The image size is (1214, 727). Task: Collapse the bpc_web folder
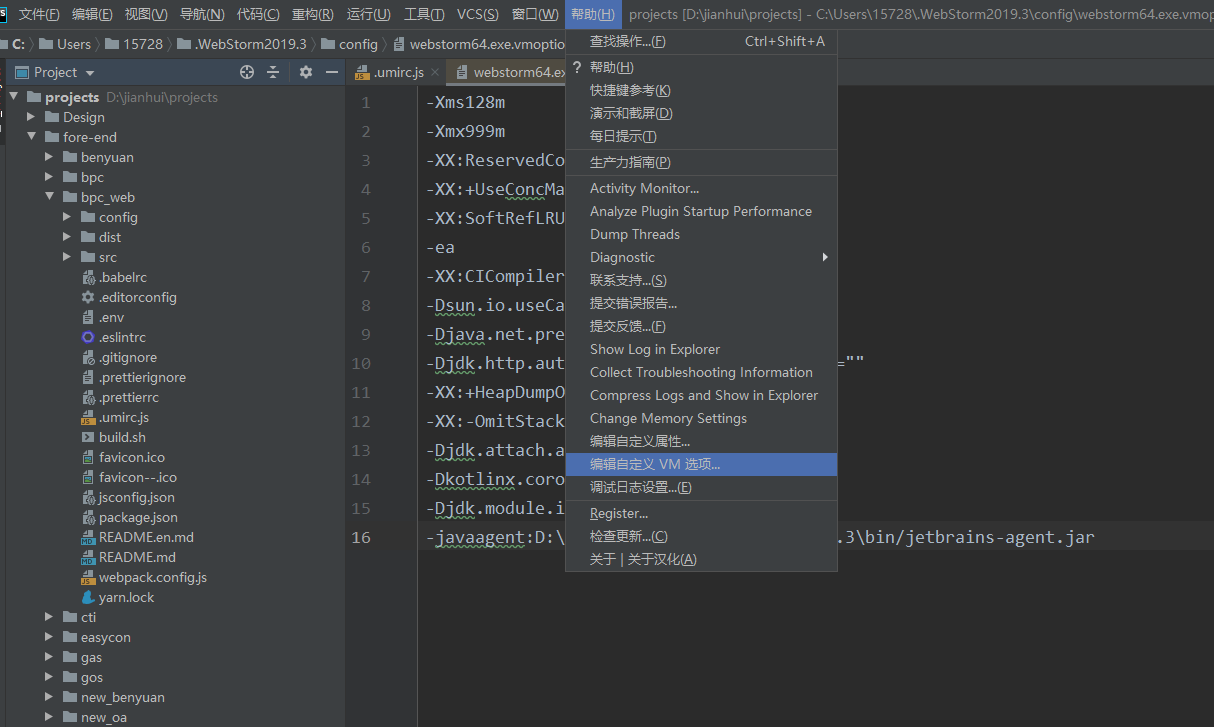pyautogui.click(x=49, y=197)
